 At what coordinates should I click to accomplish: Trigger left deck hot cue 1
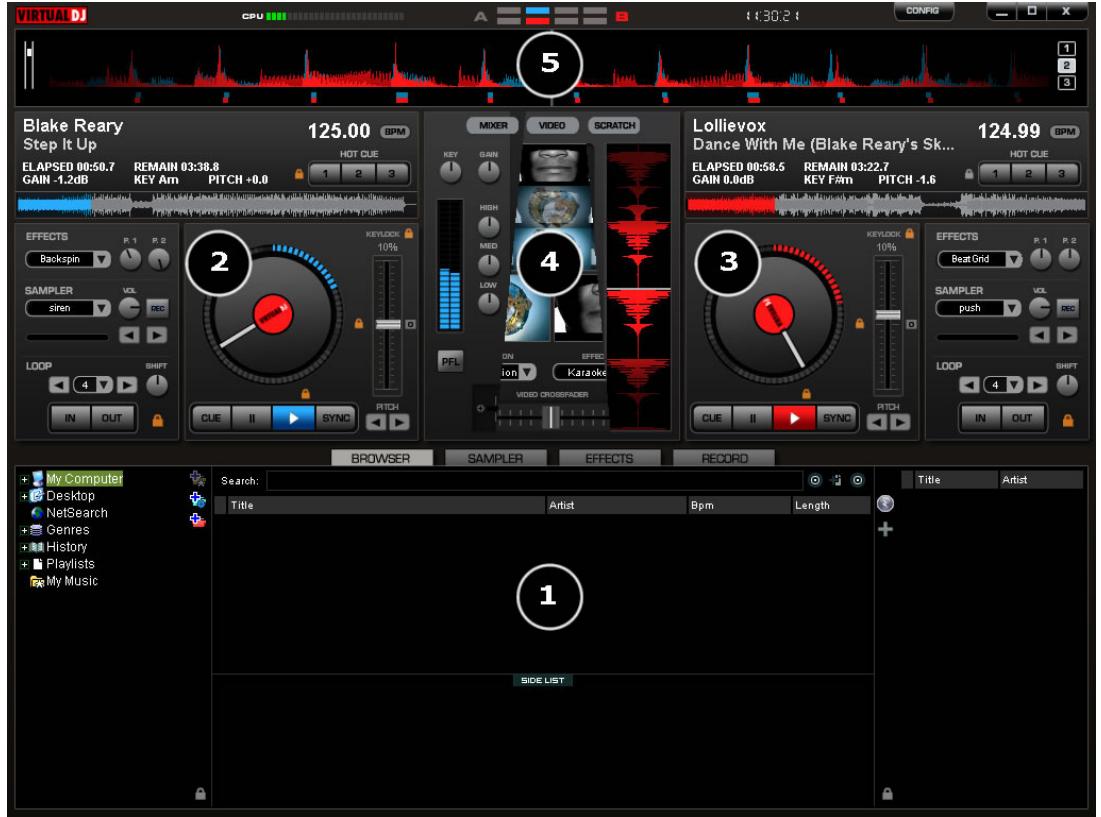click(x=325, y=173)
